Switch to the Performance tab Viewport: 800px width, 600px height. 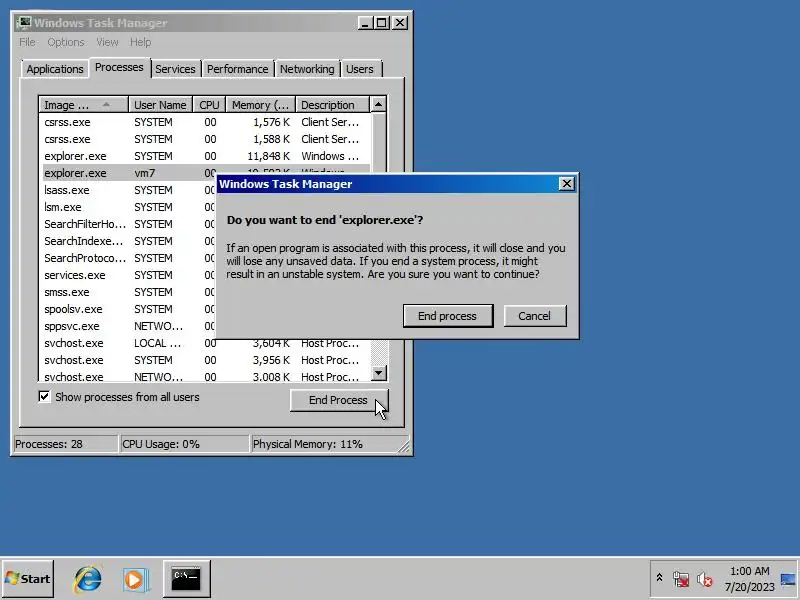point(237,69)
